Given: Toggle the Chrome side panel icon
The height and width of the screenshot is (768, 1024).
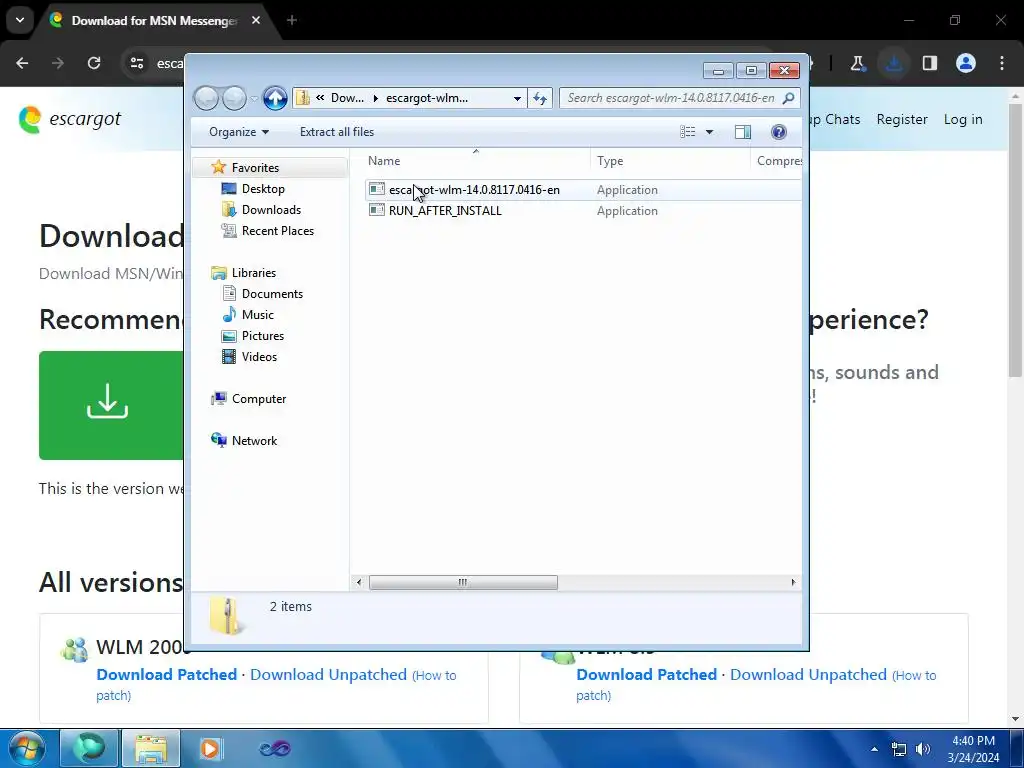Looking at the screenshot, I should point(930,63).
